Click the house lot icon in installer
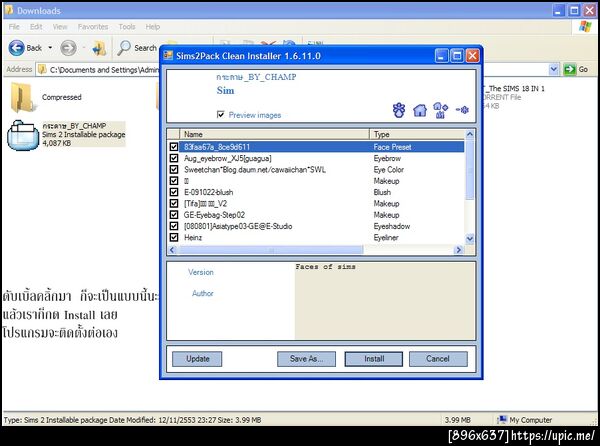Viewport: 600px width, 446px height. (x=420, y=111)
